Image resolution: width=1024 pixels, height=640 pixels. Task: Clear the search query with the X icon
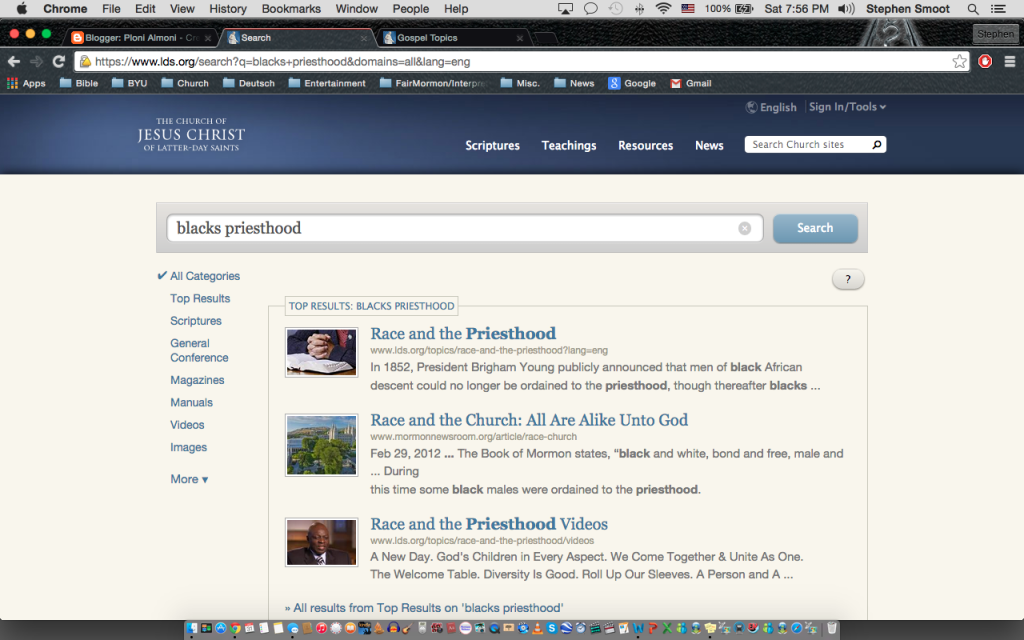click(x=744, y=228)
